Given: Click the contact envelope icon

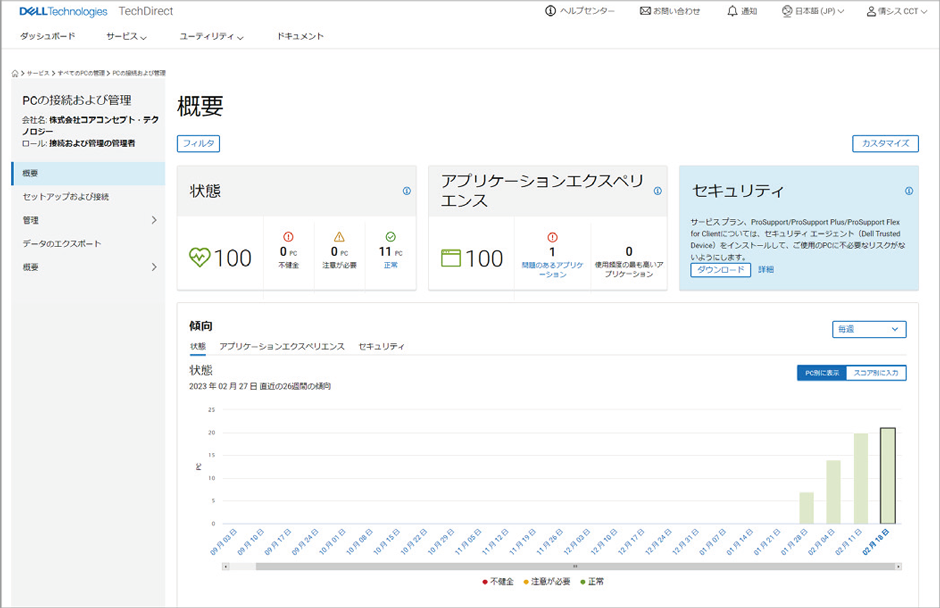Looking at the screenshot, I should point(645,11).
